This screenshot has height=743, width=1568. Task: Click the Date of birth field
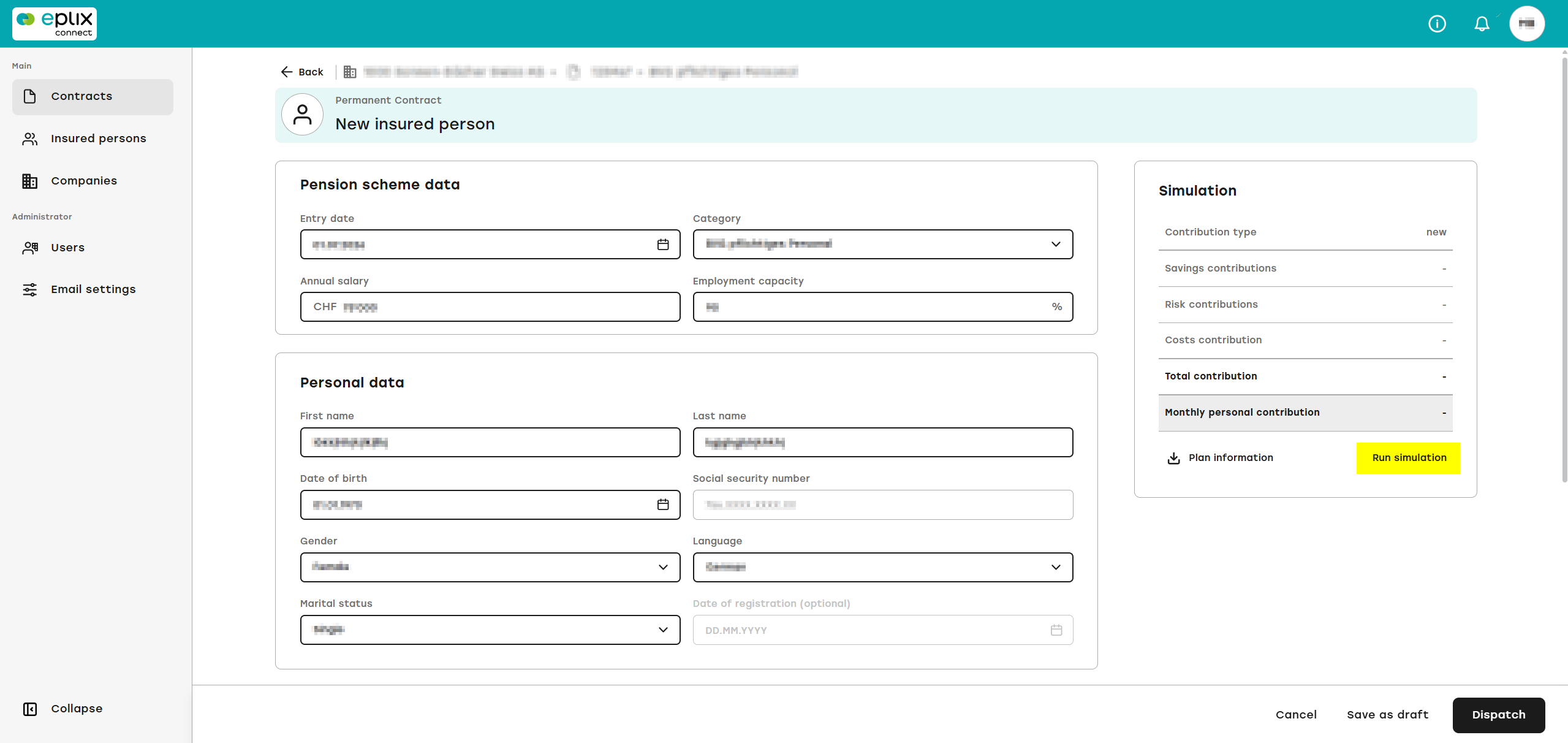(490, 505)
